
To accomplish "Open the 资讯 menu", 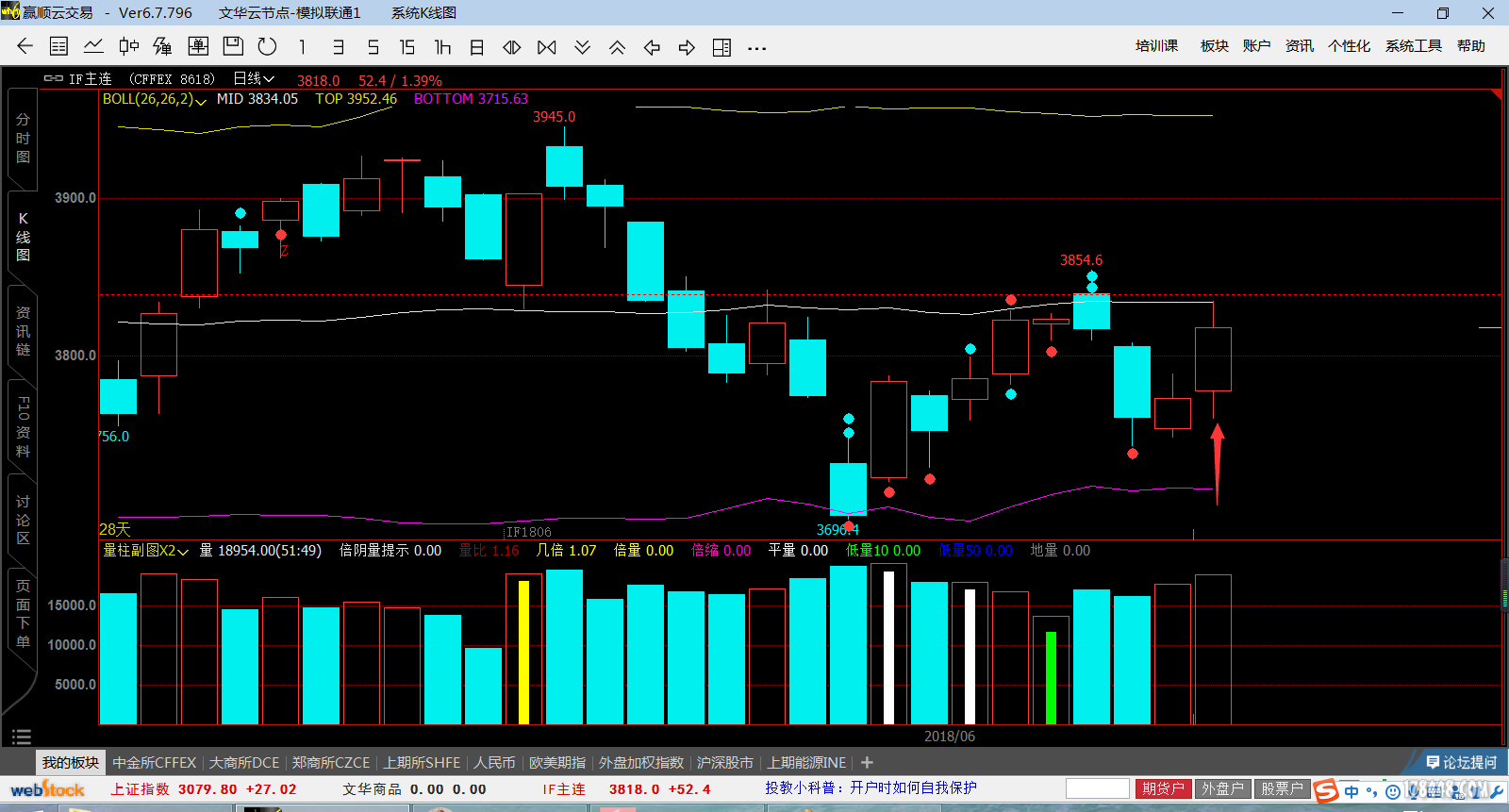I will point(1299,46).
